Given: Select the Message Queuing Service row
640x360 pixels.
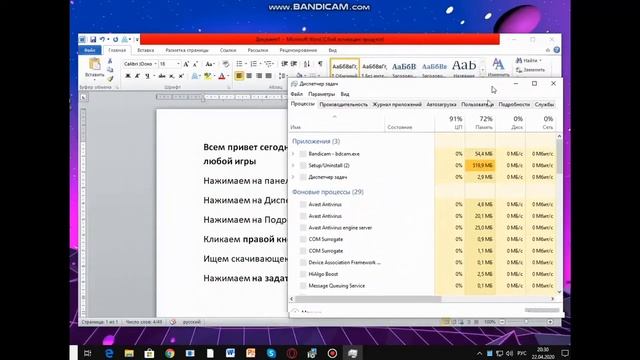Looking at the screenshot, I should [x=422, y=286].
